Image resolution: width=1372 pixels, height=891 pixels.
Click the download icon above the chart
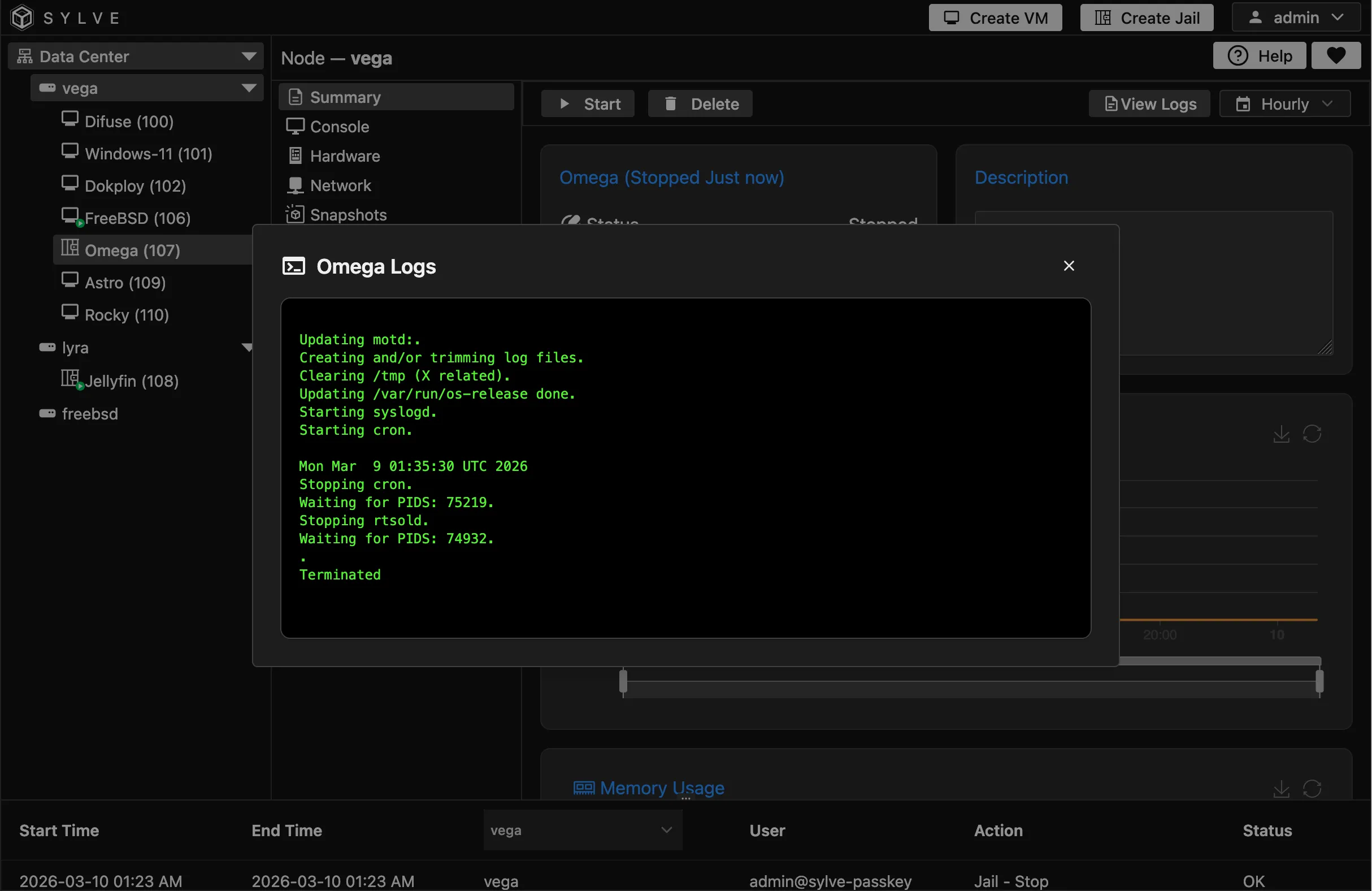point(1280,434)
